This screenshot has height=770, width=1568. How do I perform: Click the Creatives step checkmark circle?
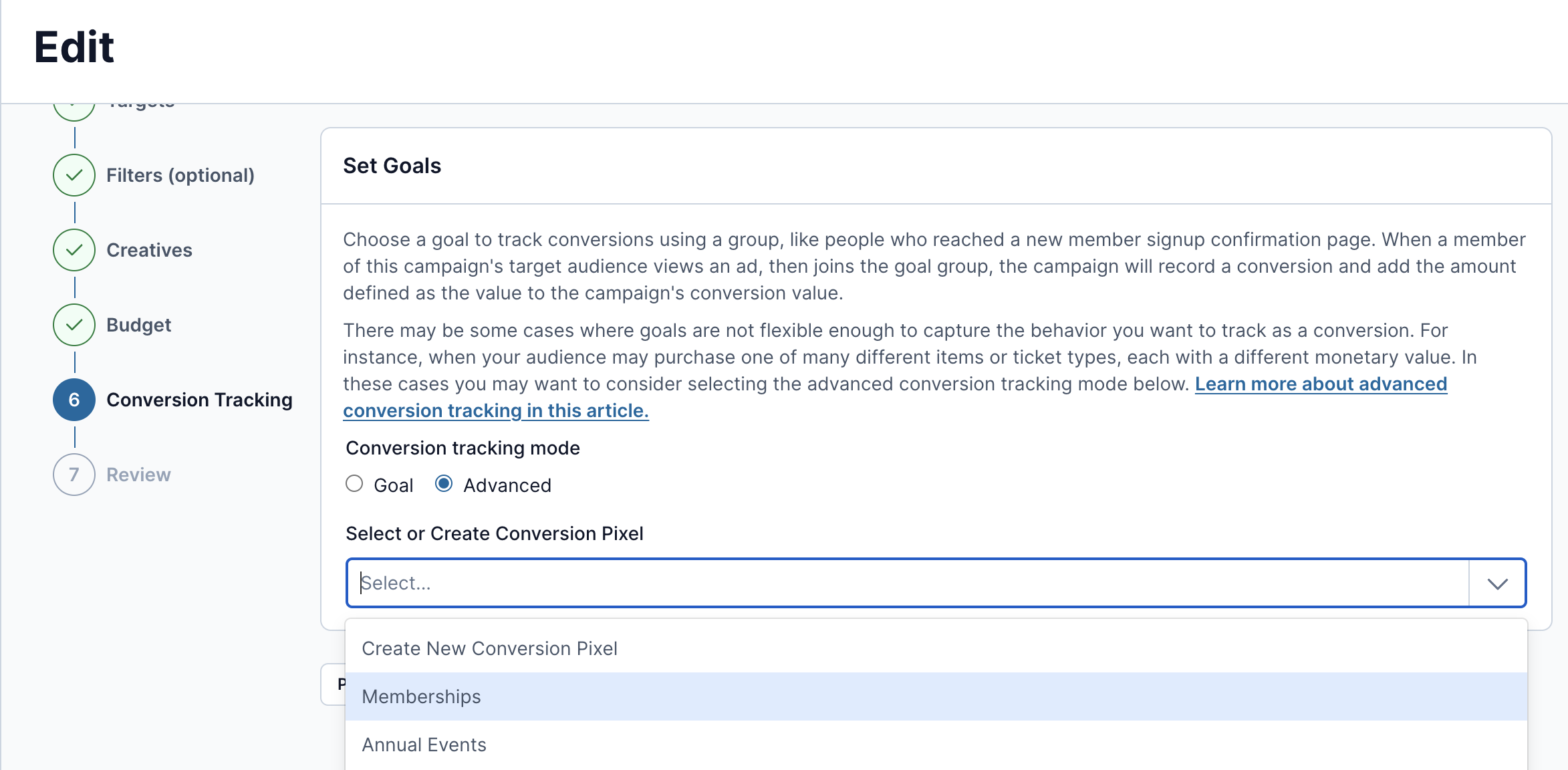(74, 250)
